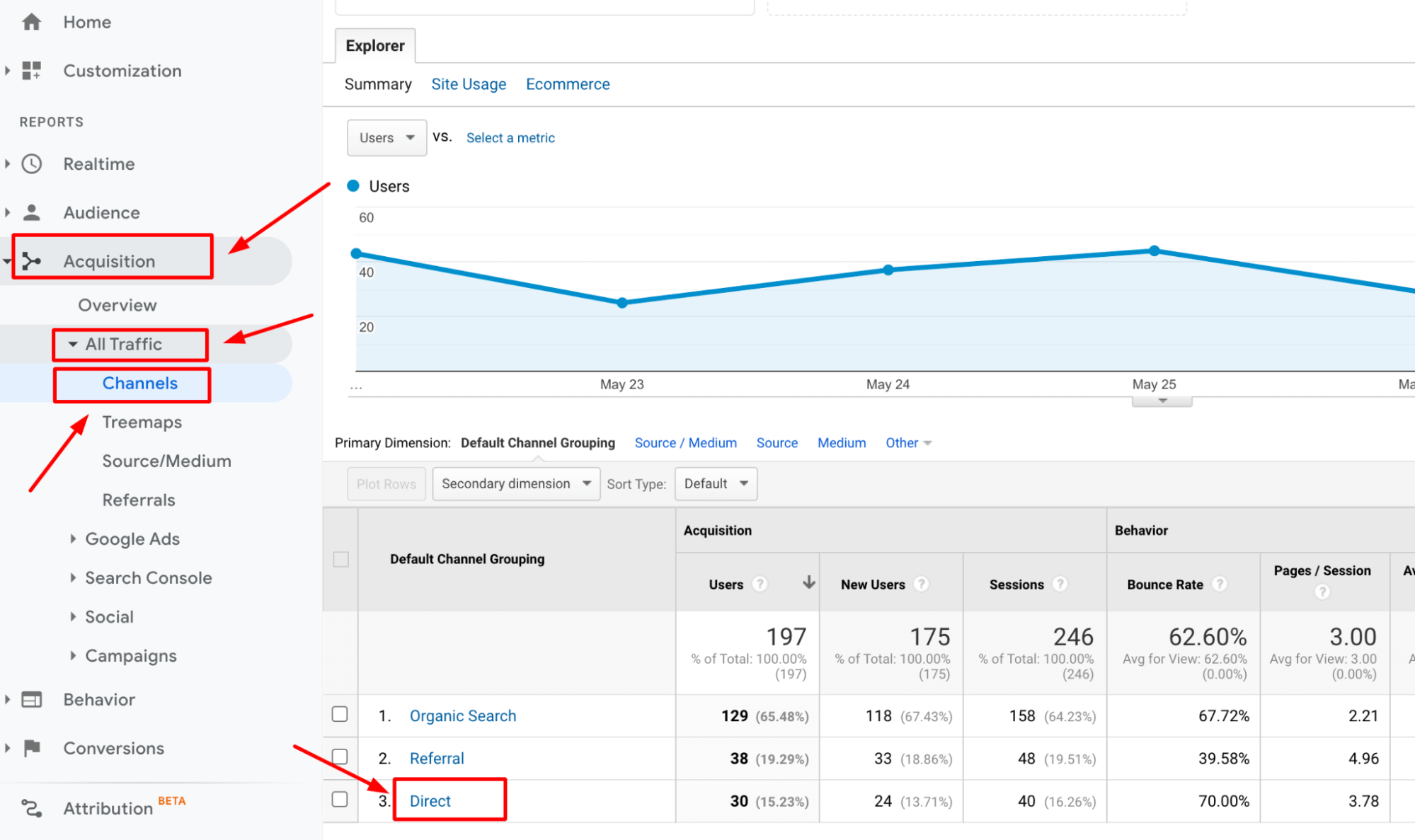Click the help icon beside Bounce Rate
Viewport: 1415px width, 840px height.
coord(1219,584)
